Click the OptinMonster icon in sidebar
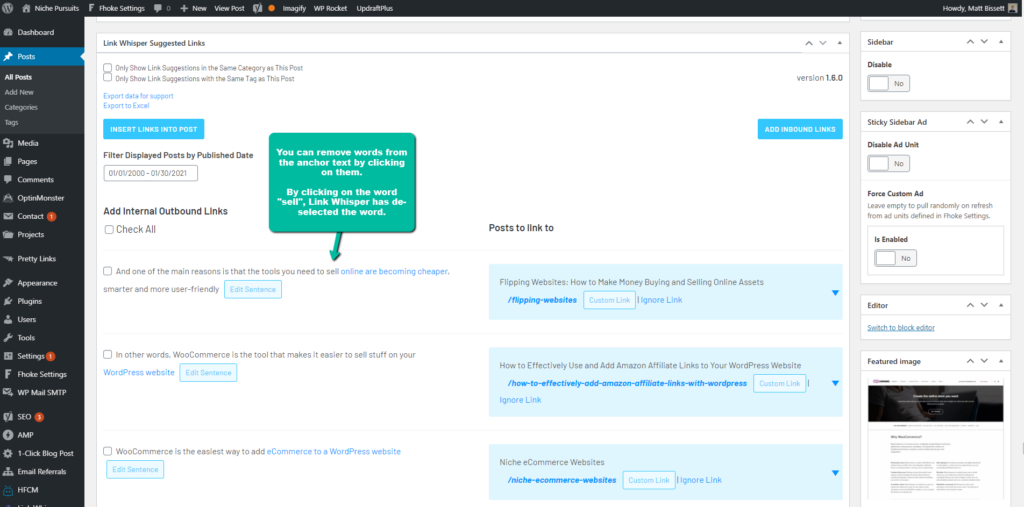 8,198
